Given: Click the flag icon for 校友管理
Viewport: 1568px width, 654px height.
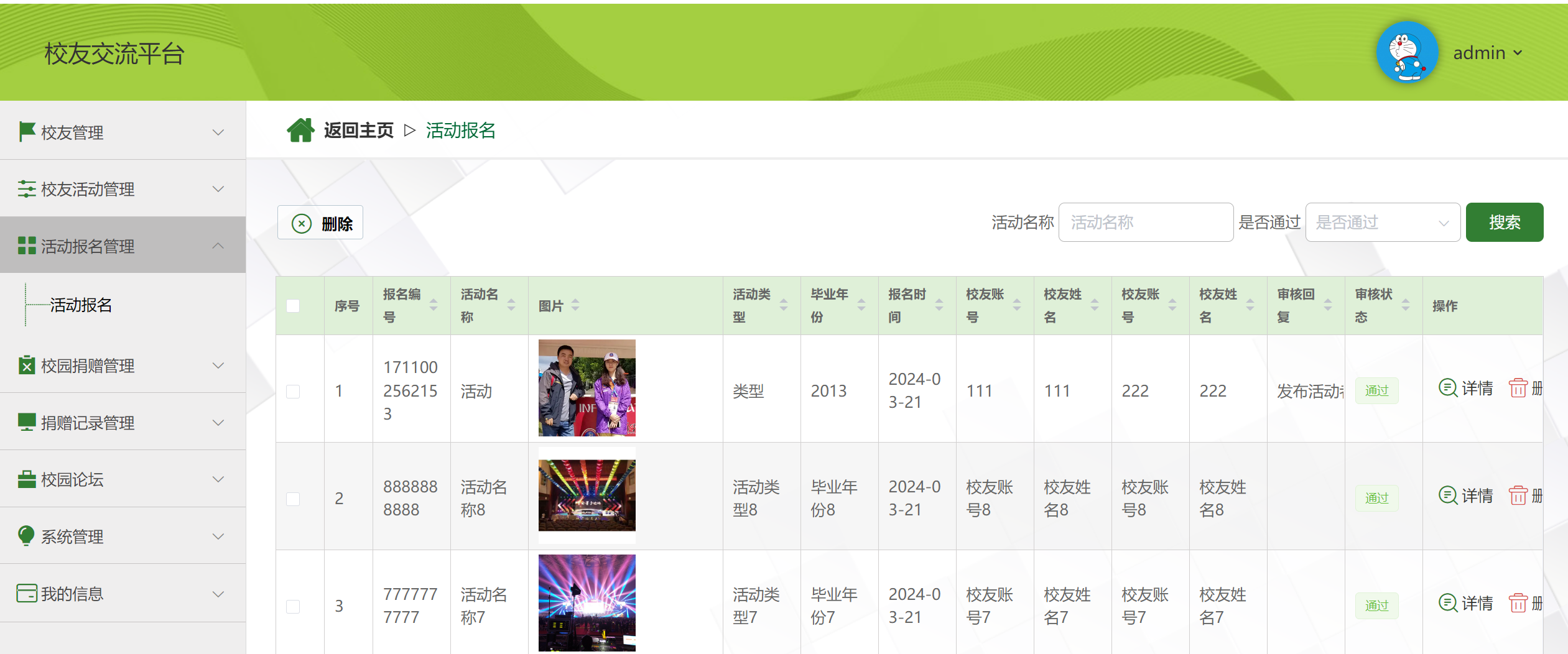Looking at the screenshot, I should tap(27, 132).
